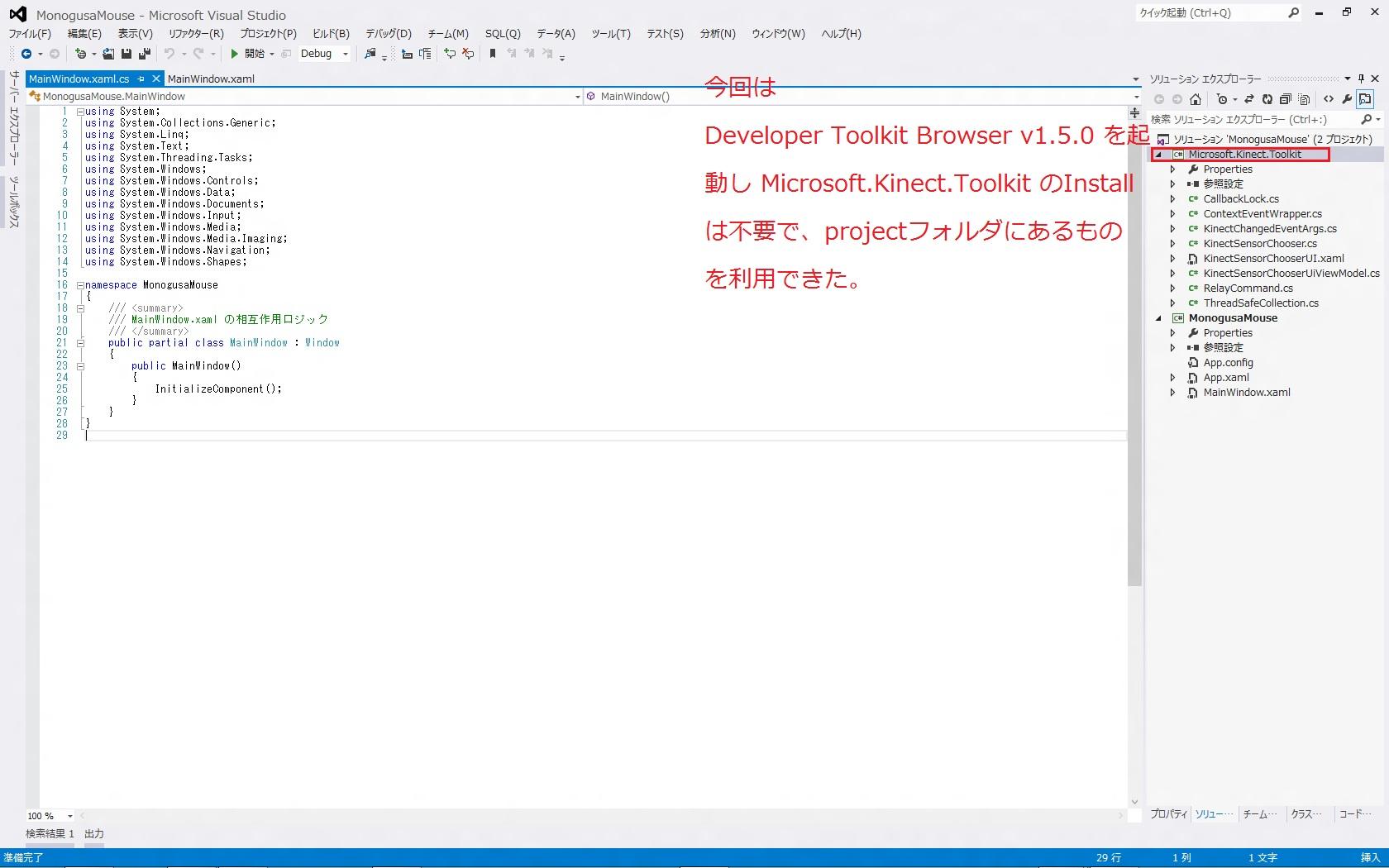This screenshot has height=868, width=1389.
Task: Close the MainWindow.xaml.cs tab
Action: pos(155,79)
